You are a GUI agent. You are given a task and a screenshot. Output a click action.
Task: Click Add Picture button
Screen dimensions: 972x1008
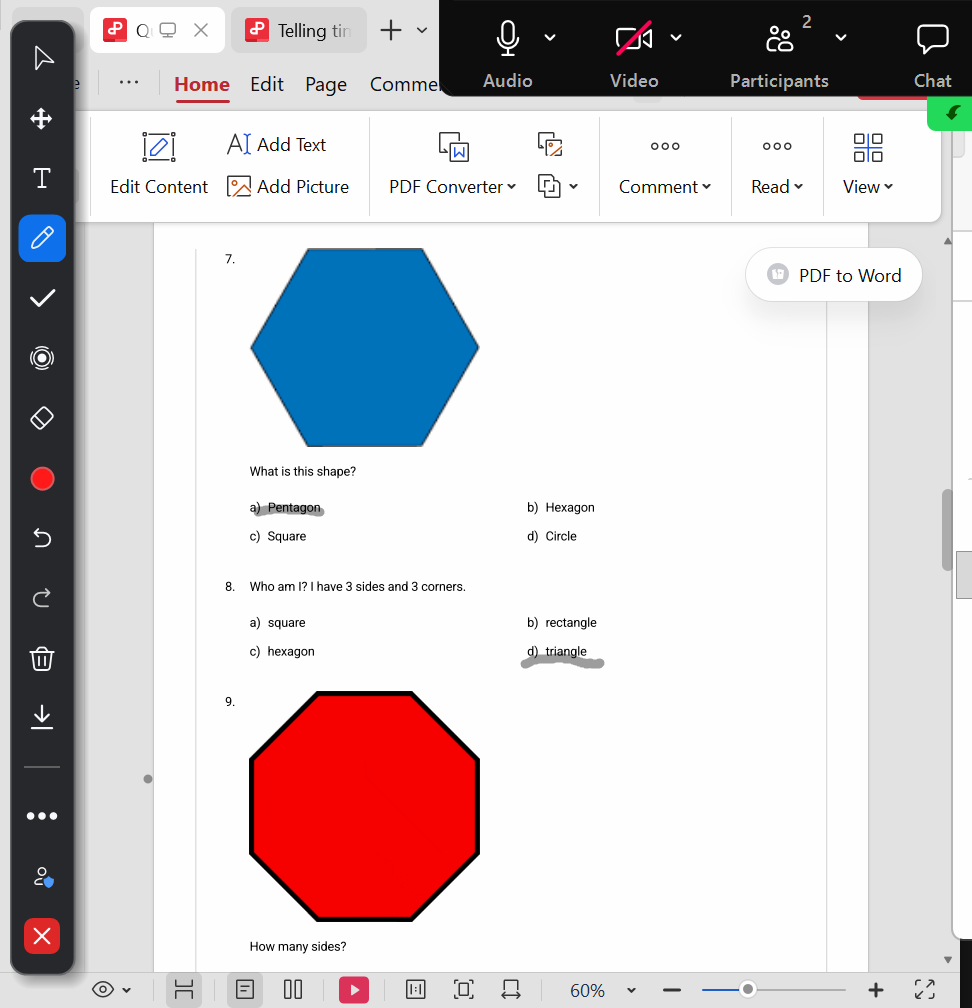coord(288,186)
